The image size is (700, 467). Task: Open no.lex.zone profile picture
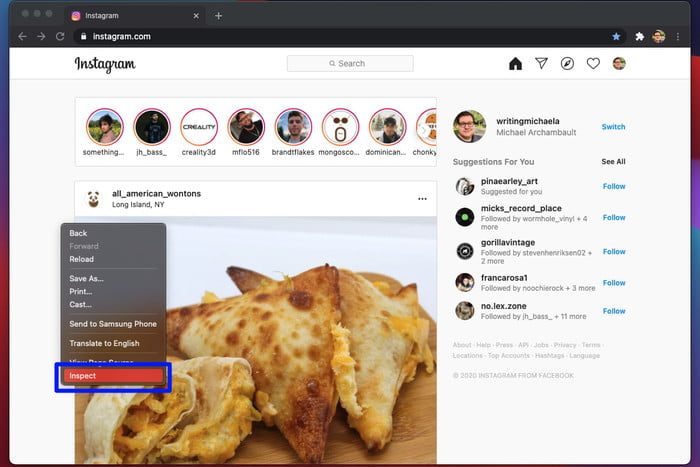click(465, 311)
